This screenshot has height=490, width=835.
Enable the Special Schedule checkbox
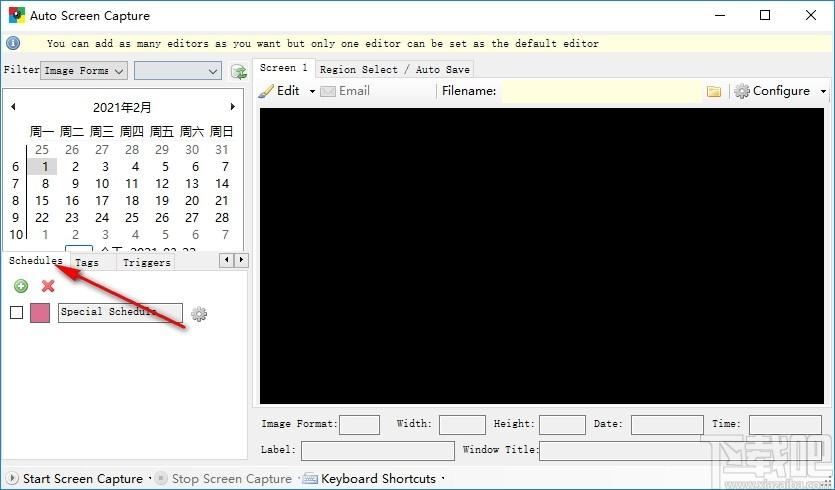(16, 313)
